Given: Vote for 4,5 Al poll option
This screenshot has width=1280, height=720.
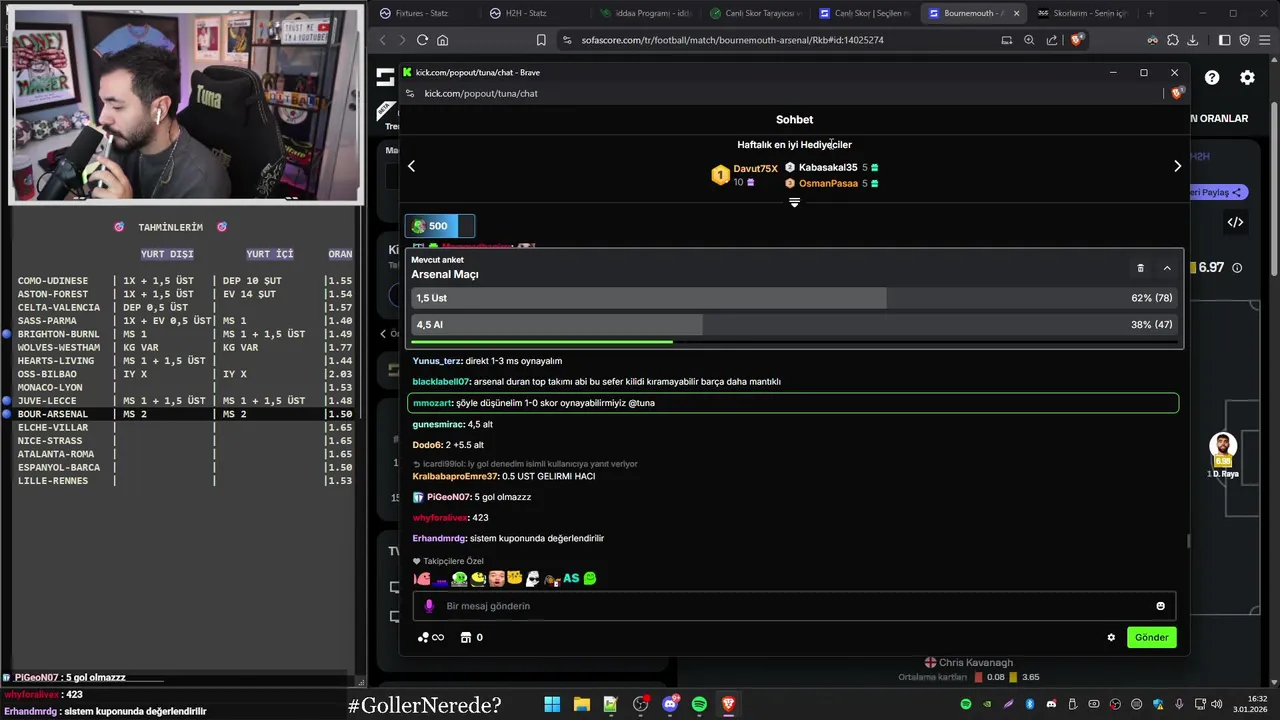Looking at the screenshot, I should click(x=794, y=325).
